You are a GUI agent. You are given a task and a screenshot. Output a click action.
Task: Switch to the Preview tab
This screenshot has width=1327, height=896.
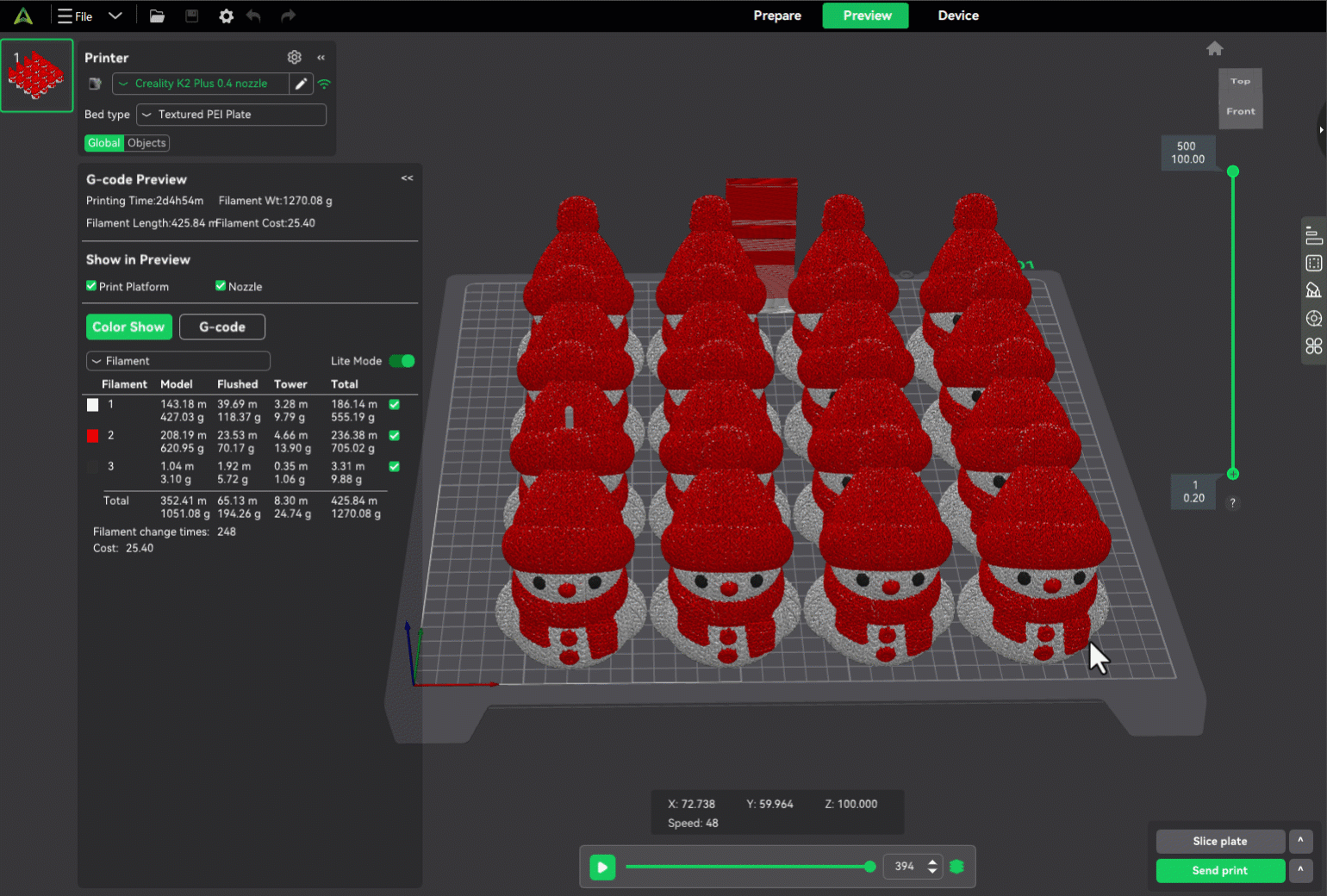pyautogui.click(x=866, y=16)
